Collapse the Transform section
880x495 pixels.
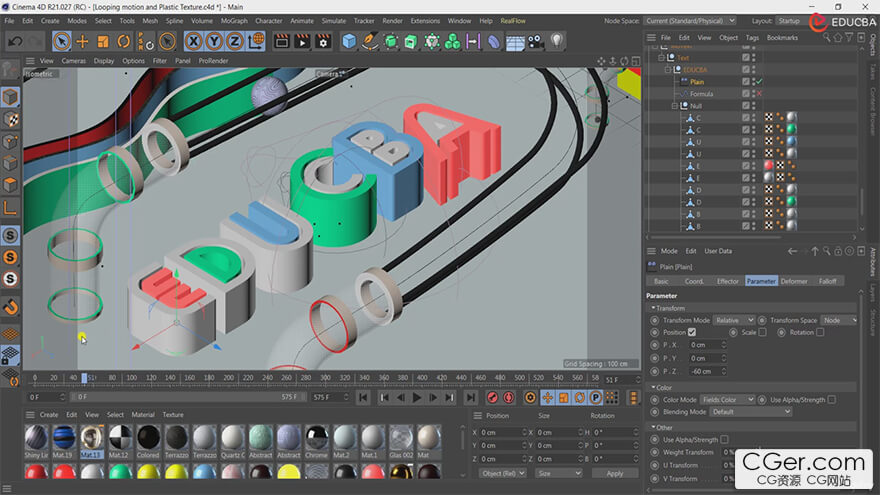(654, 308)
